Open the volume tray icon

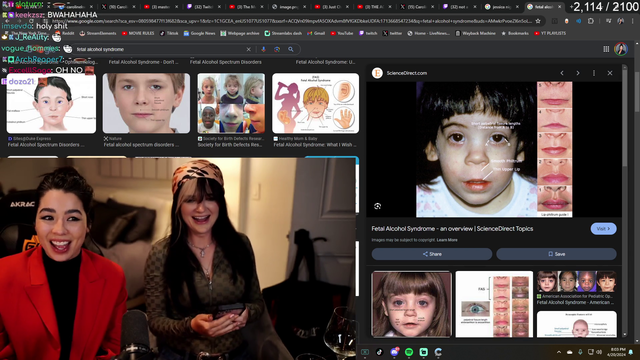click(x=599, y=352)
